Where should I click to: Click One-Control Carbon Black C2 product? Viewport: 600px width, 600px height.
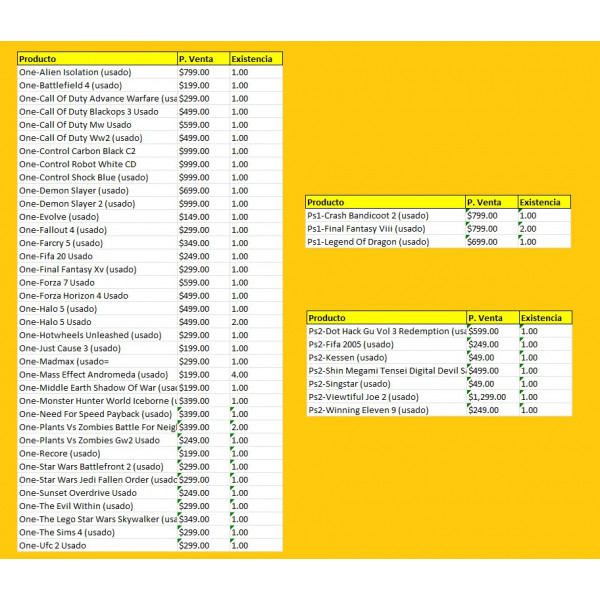pyautogui.click(x=97, y=151)
